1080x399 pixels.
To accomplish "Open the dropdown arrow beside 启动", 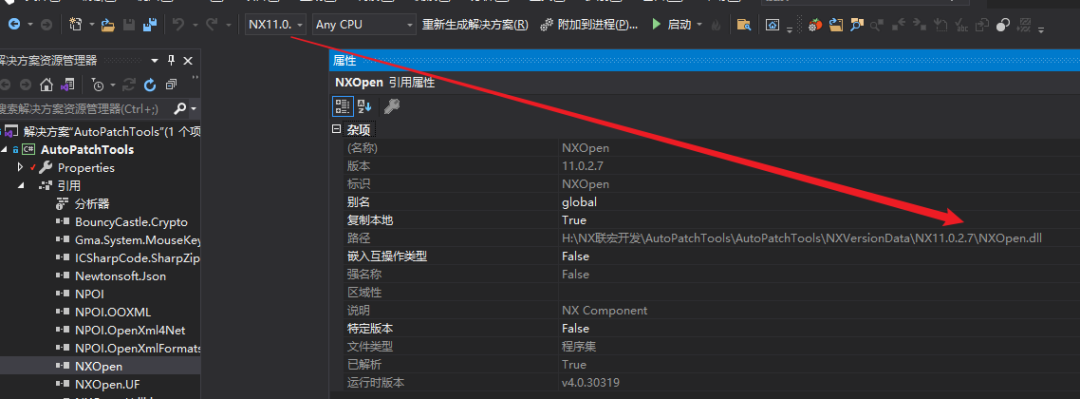I will tap(700, 25).
